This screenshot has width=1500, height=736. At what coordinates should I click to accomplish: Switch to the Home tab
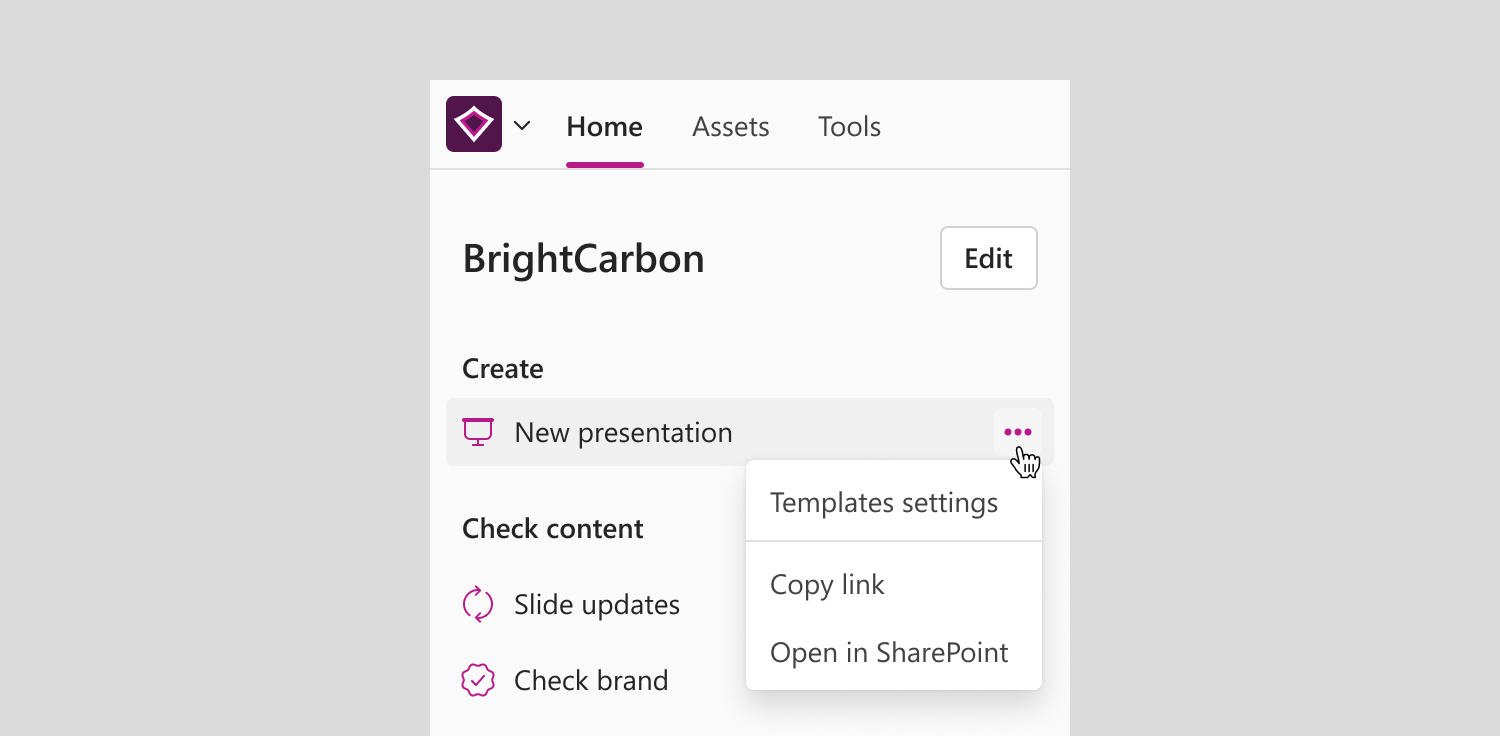(604, 127)
